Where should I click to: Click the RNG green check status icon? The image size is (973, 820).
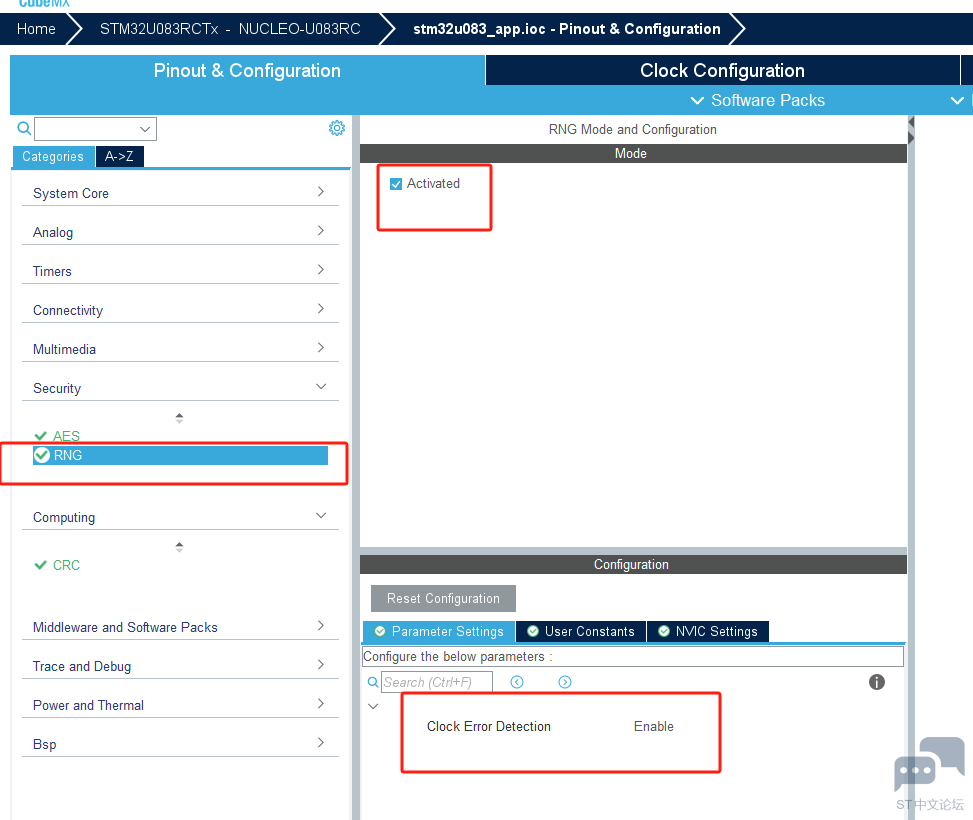coord(42,455)
